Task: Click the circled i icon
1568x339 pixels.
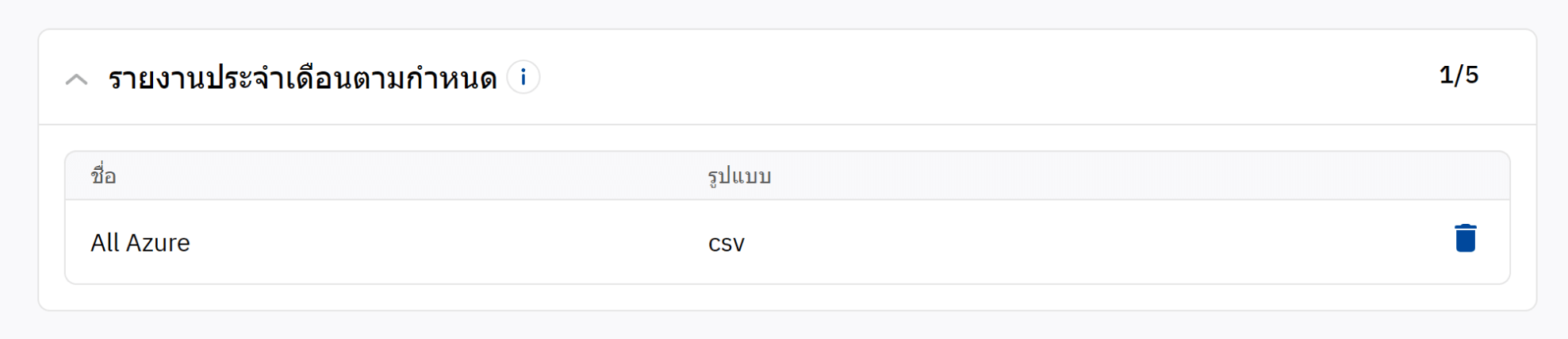Action: (523, 78)
